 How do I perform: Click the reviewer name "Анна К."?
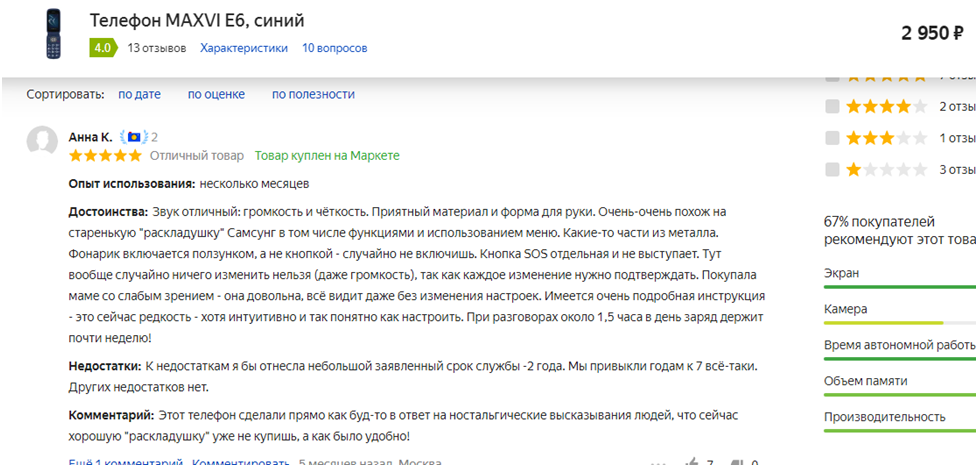click(x=90, y=137)
